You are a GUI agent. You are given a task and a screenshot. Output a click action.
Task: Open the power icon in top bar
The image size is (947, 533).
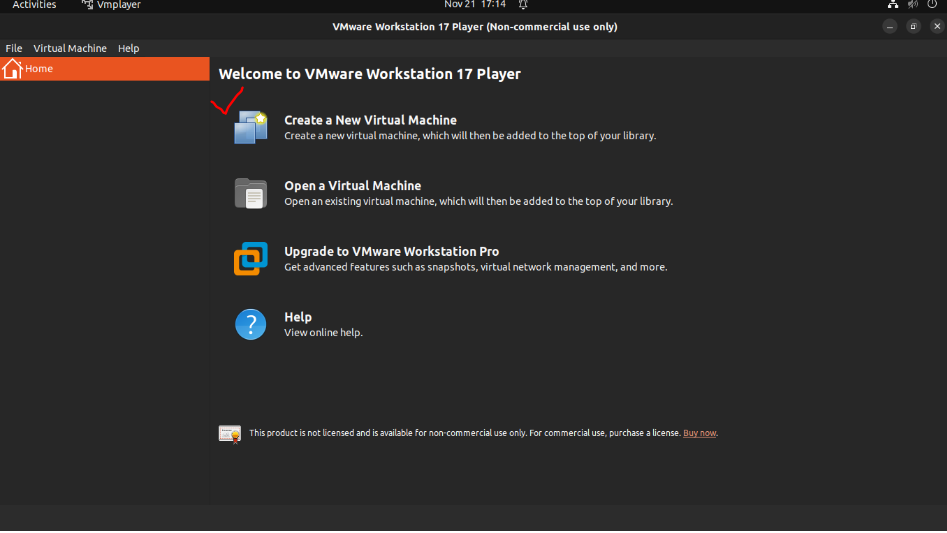coord(933,4)
